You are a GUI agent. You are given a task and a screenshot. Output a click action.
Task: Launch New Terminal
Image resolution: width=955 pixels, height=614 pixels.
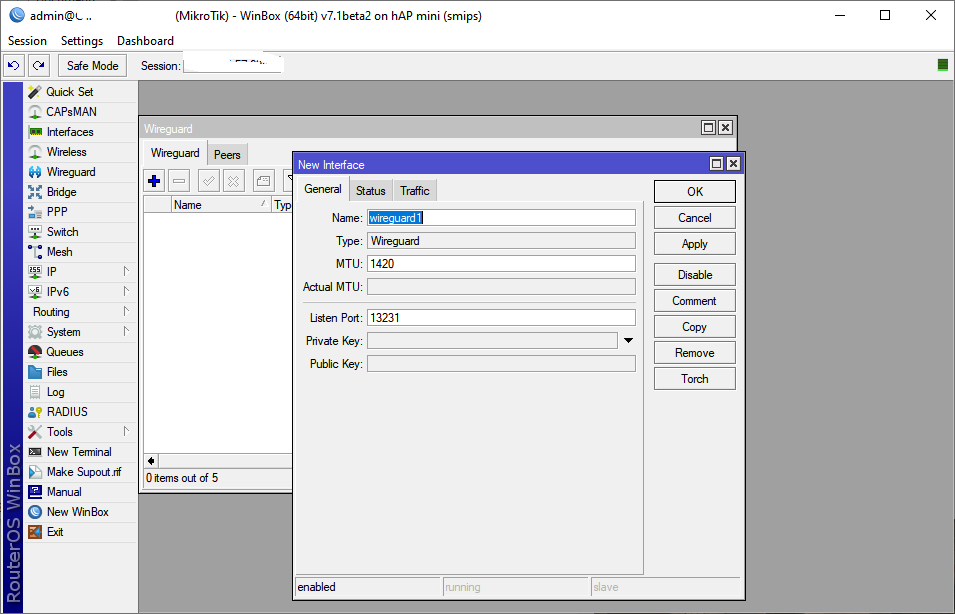tap(80, 452)
